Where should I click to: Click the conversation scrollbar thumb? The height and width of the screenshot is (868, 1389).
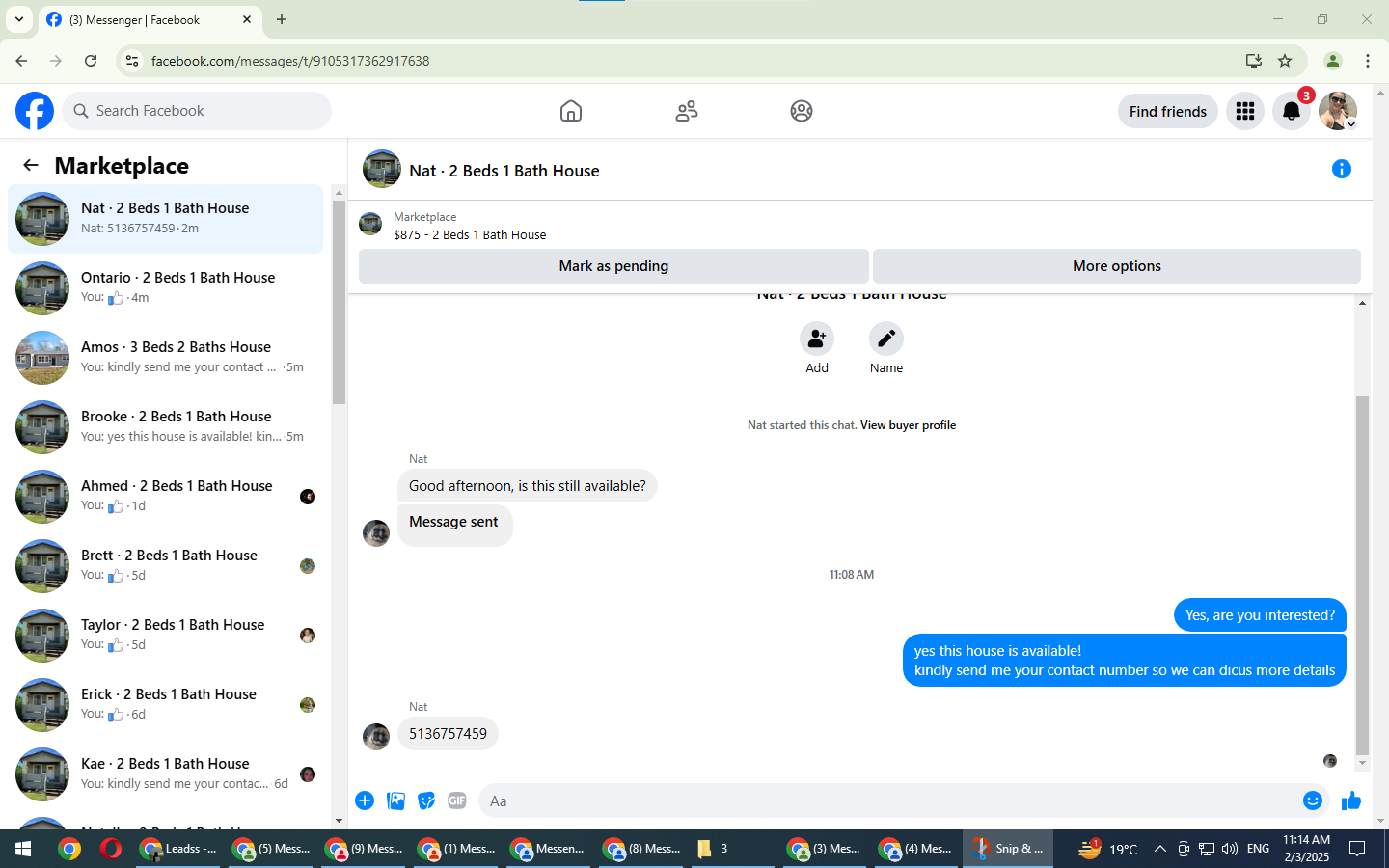(x=1362, y=575)
